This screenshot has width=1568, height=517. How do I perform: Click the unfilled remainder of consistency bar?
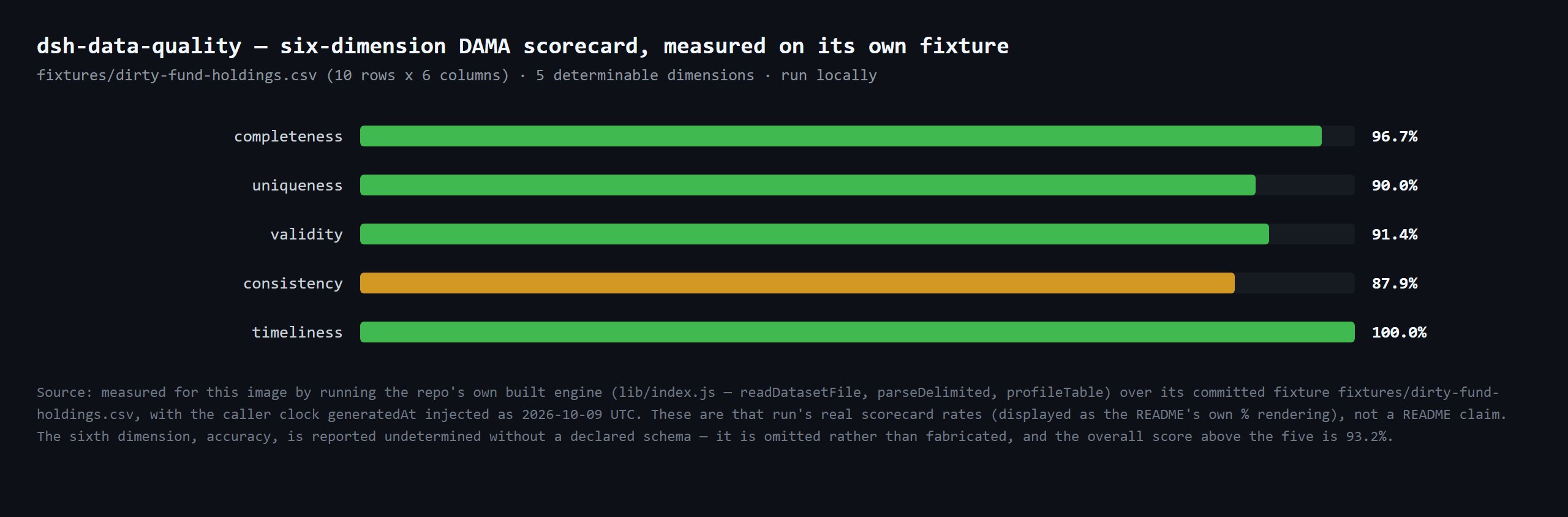[x=1295, y=283]
